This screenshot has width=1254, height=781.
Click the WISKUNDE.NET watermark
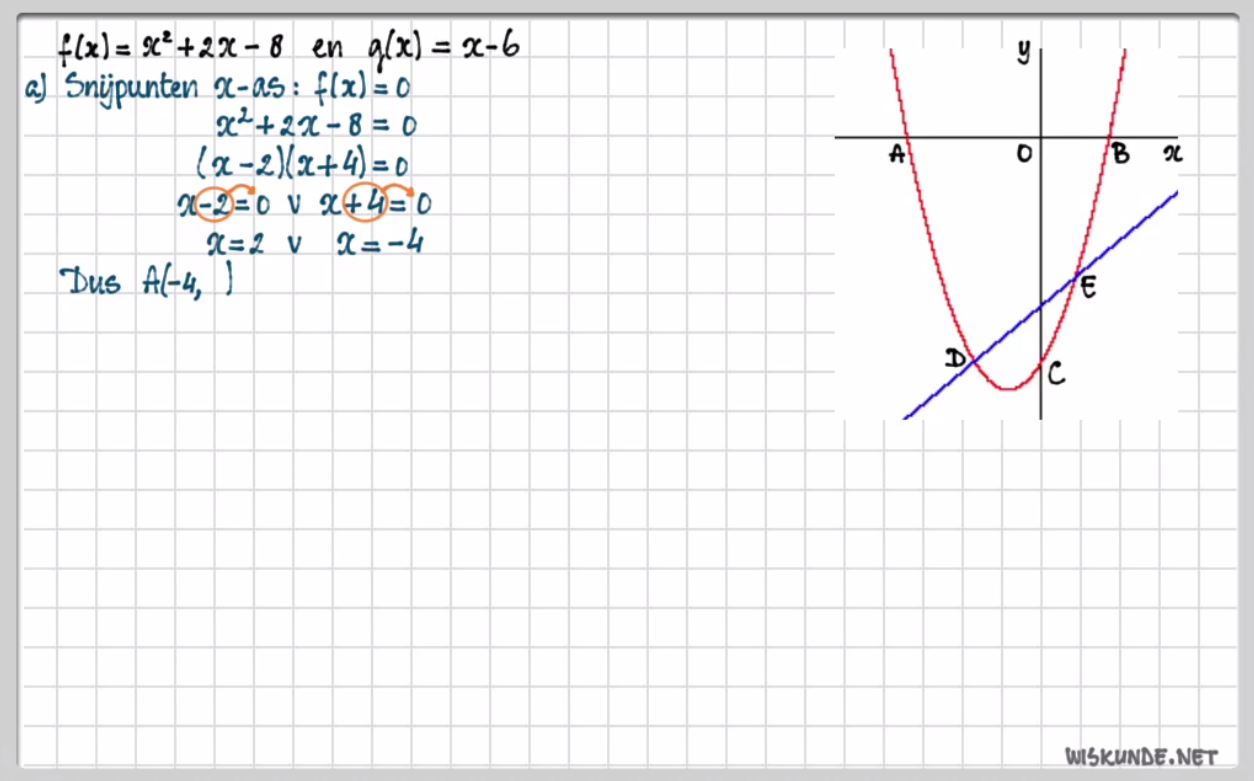1141,755
